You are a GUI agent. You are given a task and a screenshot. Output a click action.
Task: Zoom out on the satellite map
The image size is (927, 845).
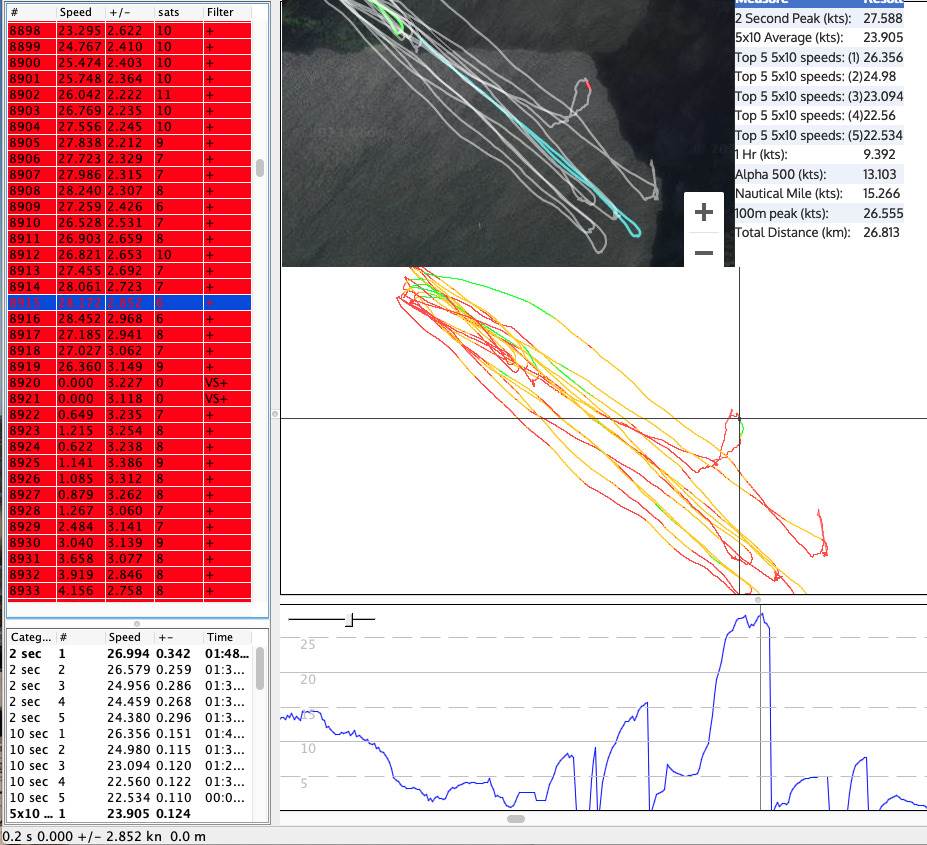(703, 252)
